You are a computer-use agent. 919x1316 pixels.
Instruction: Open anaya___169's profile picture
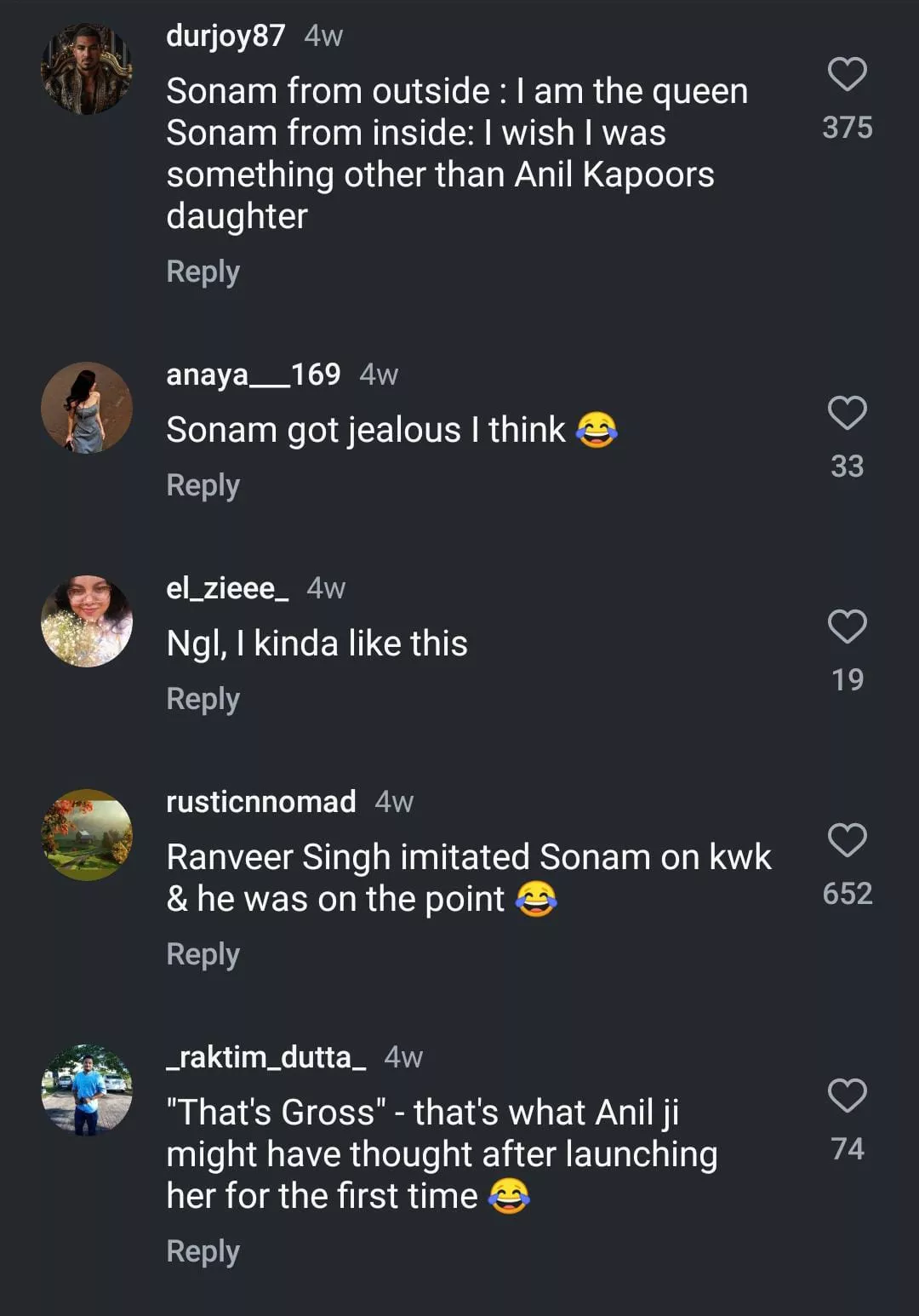pyautogui.click(x=87, y=408)
